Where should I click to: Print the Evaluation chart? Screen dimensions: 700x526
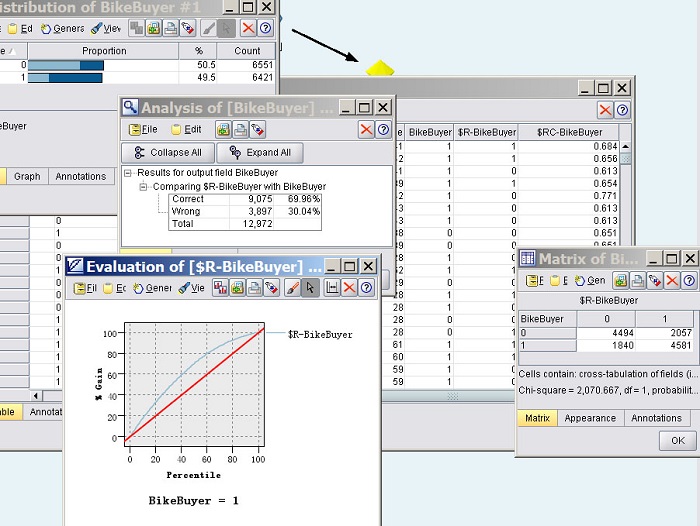254,288
